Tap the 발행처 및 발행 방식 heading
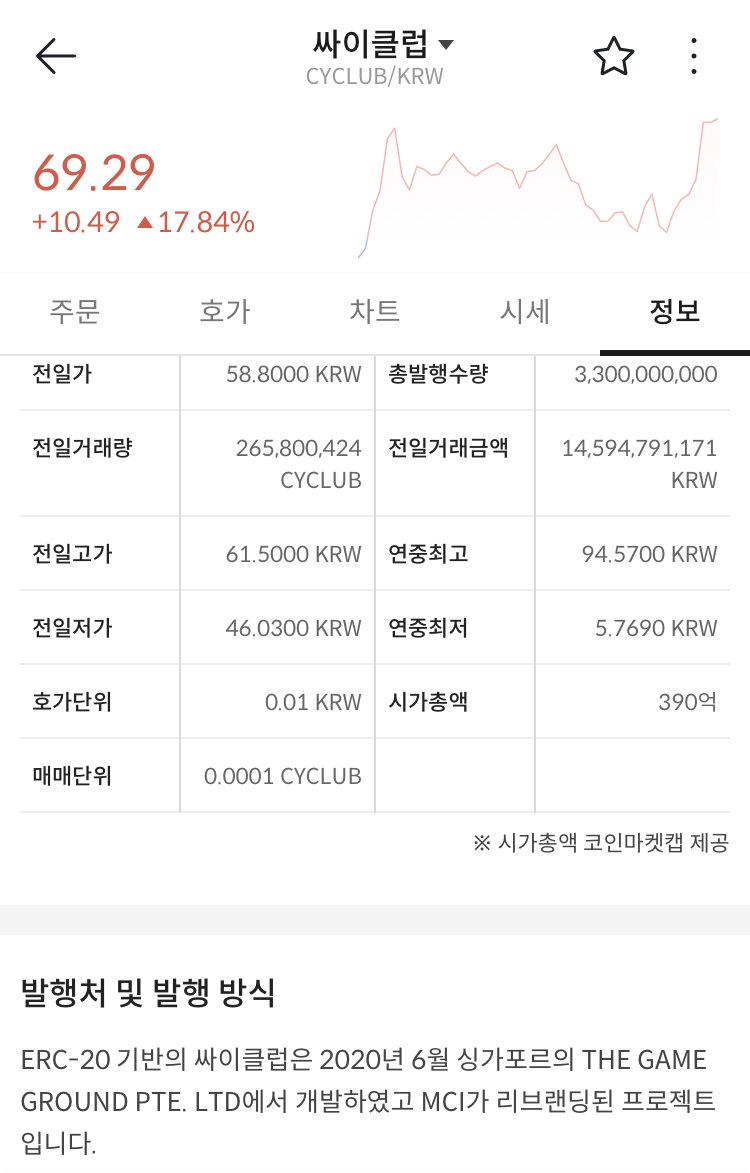Image resolution: width=750 pixels, height=1173 pixels. [x=147, y=994]
